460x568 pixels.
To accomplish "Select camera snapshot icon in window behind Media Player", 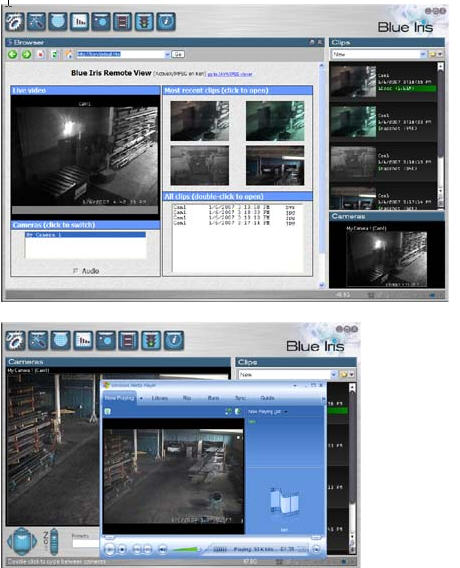I will (106, 341).
